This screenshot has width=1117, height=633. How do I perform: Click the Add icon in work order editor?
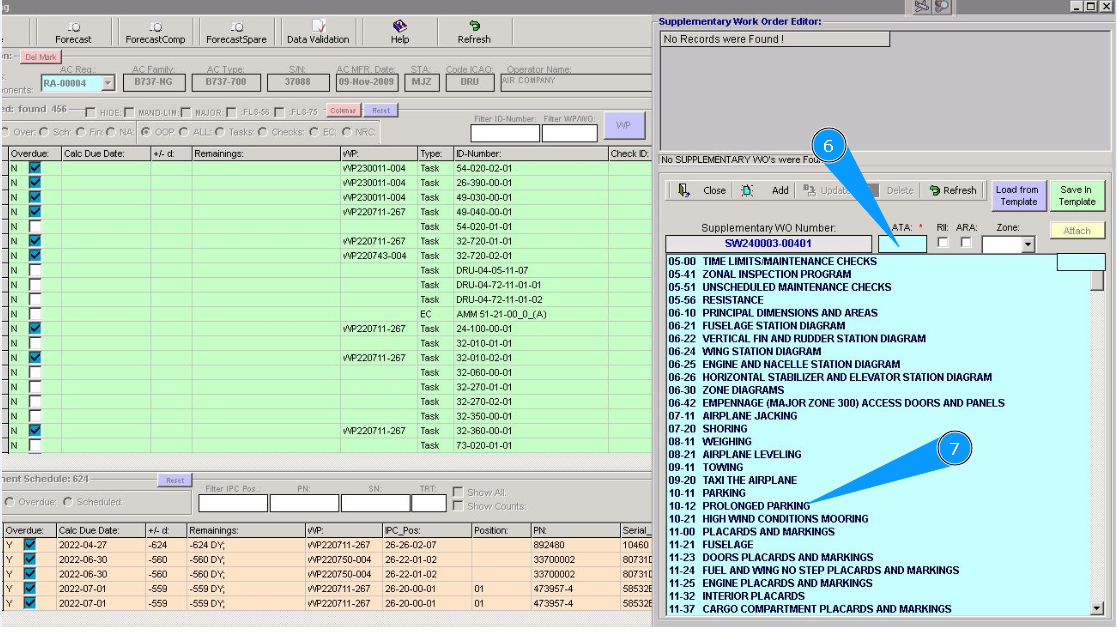point(747,190)
